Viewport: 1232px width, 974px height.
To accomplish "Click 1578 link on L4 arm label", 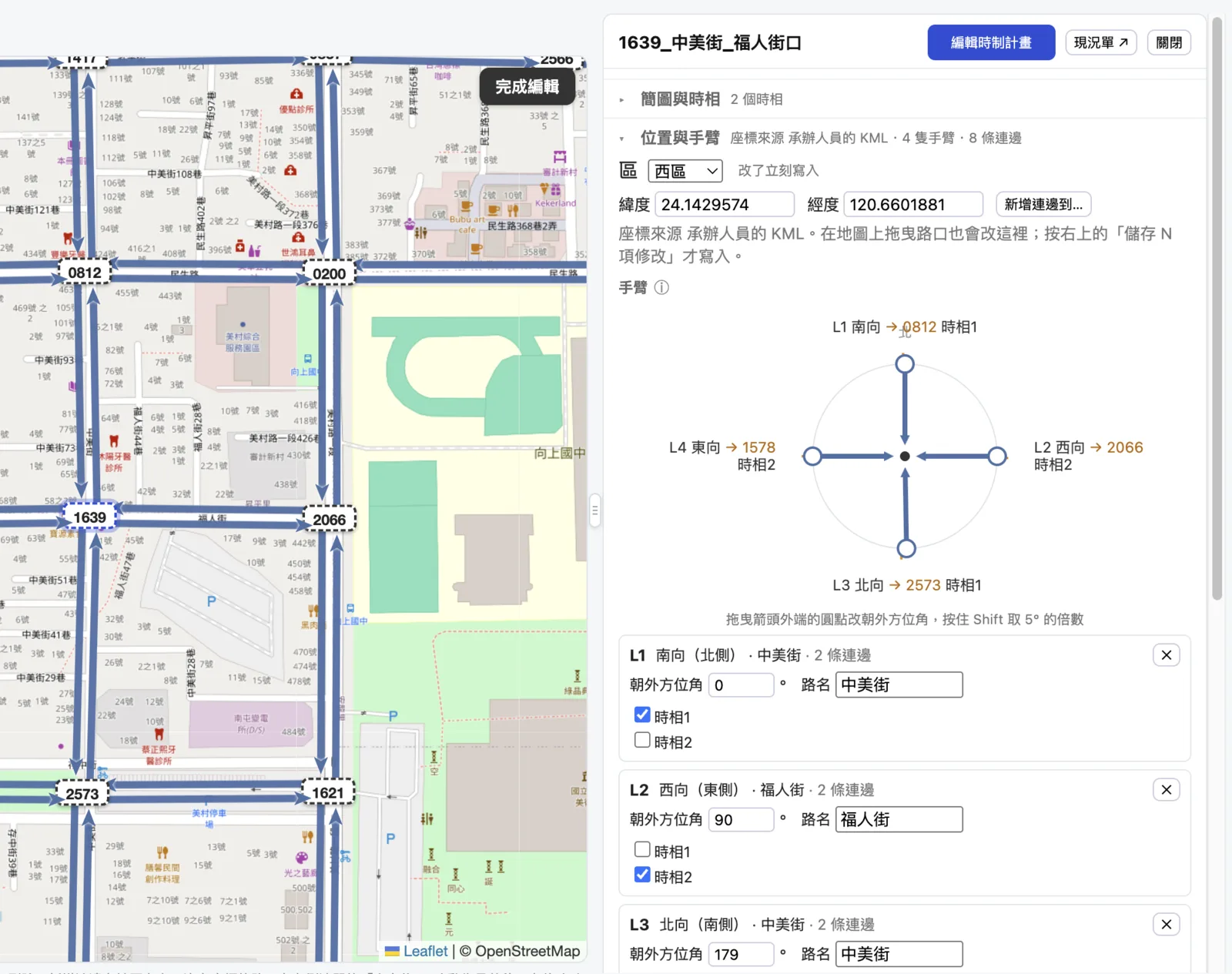I will (x=758, y=447).
